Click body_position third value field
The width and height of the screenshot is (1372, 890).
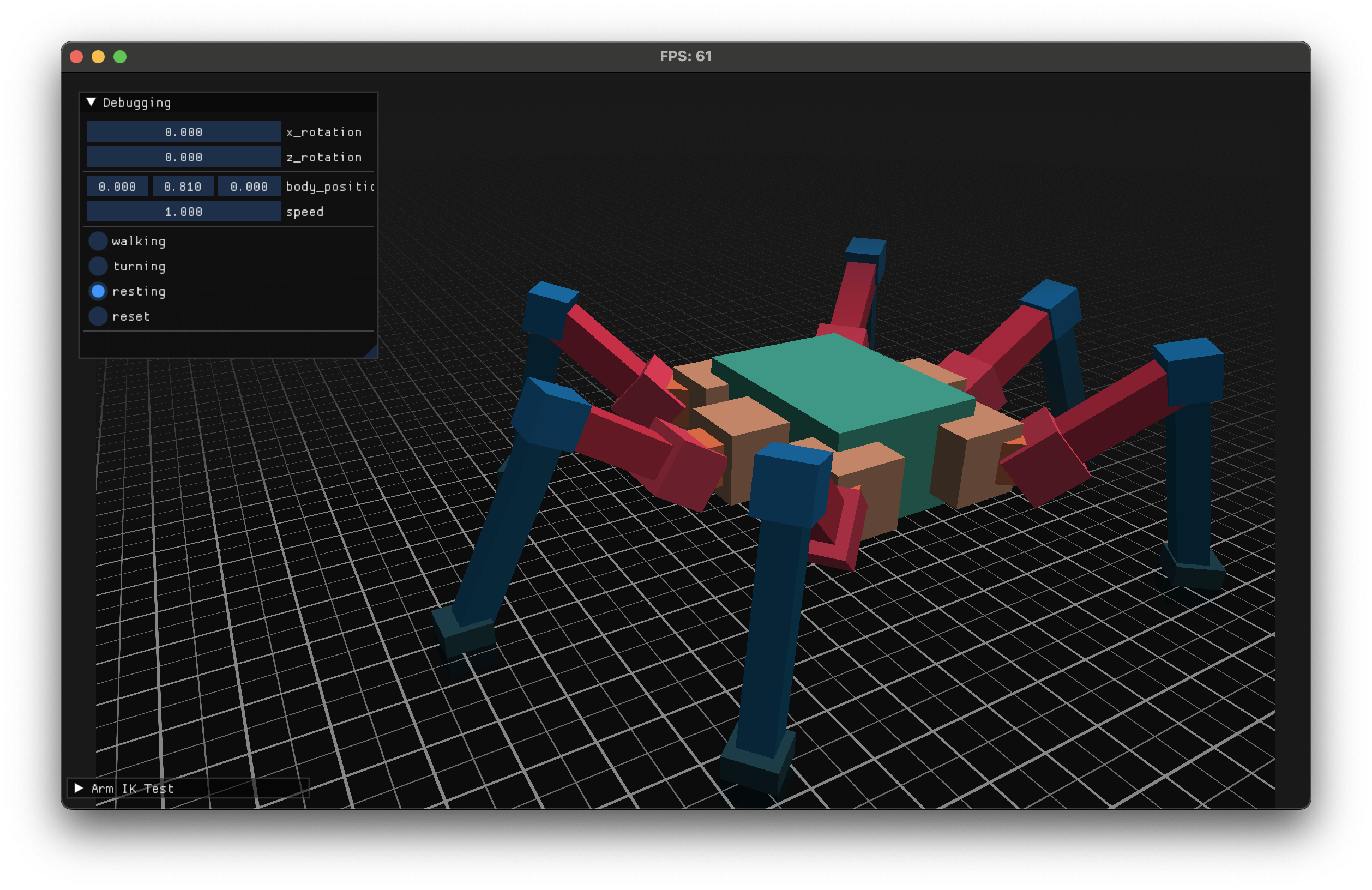(249, 186)
